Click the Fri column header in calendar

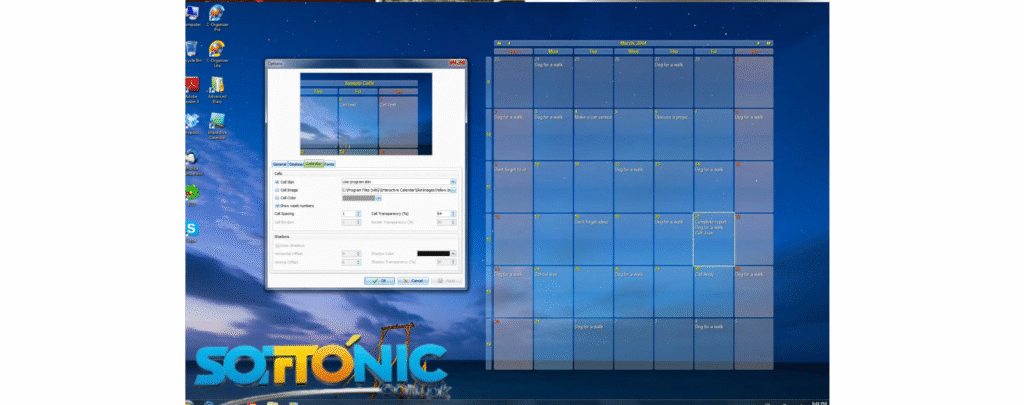tap(713, 51)
